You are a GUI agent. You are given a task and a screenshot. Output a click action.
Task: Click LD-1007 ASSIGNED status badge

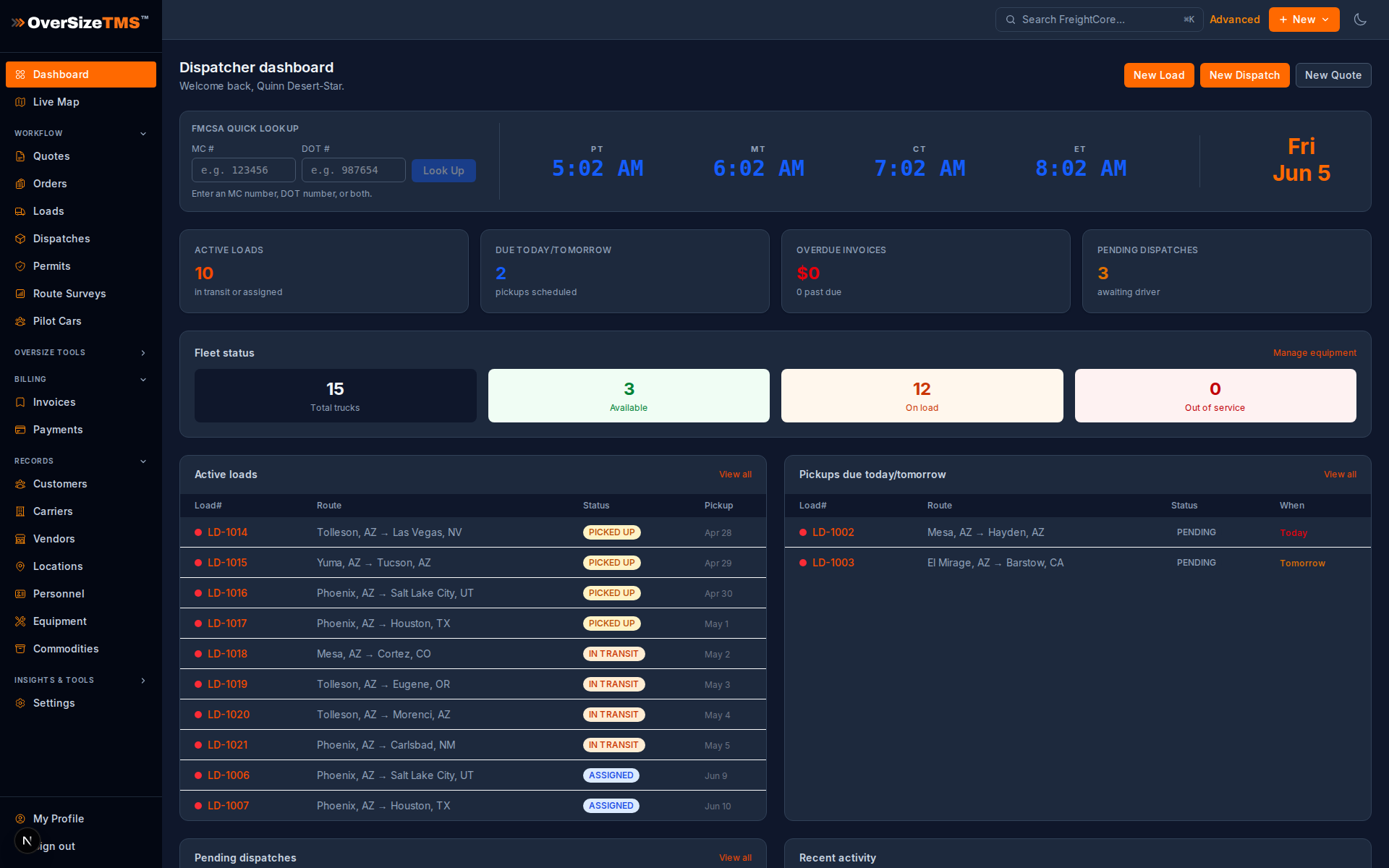[x=611, y=806]
